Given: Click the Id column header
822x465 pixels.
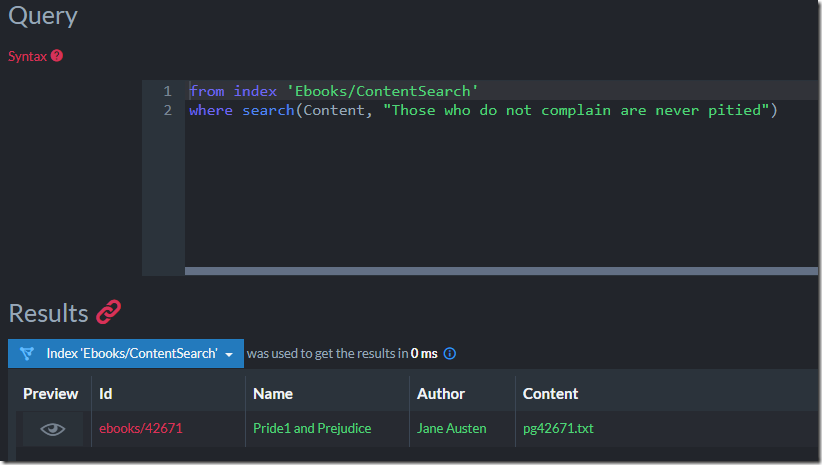Looking at the screenshot, I should click(x=105, y=394).
